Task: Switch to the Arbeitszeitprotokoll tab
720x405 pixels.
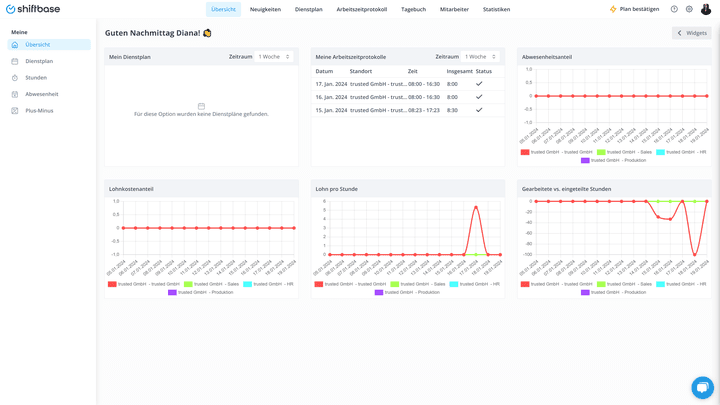Action: click(361, 9)
